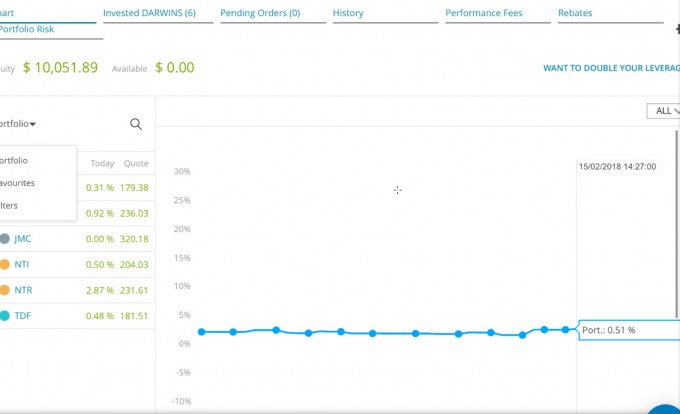Switch to the Invested DARWINS (6) tab
Screen dimensions: 680x414
[x=149, y=13]
